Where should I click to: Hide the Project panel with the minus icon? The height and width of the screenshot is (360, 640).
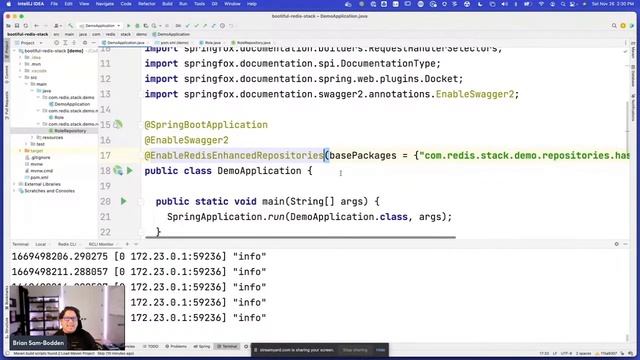[x=93, y=42]
